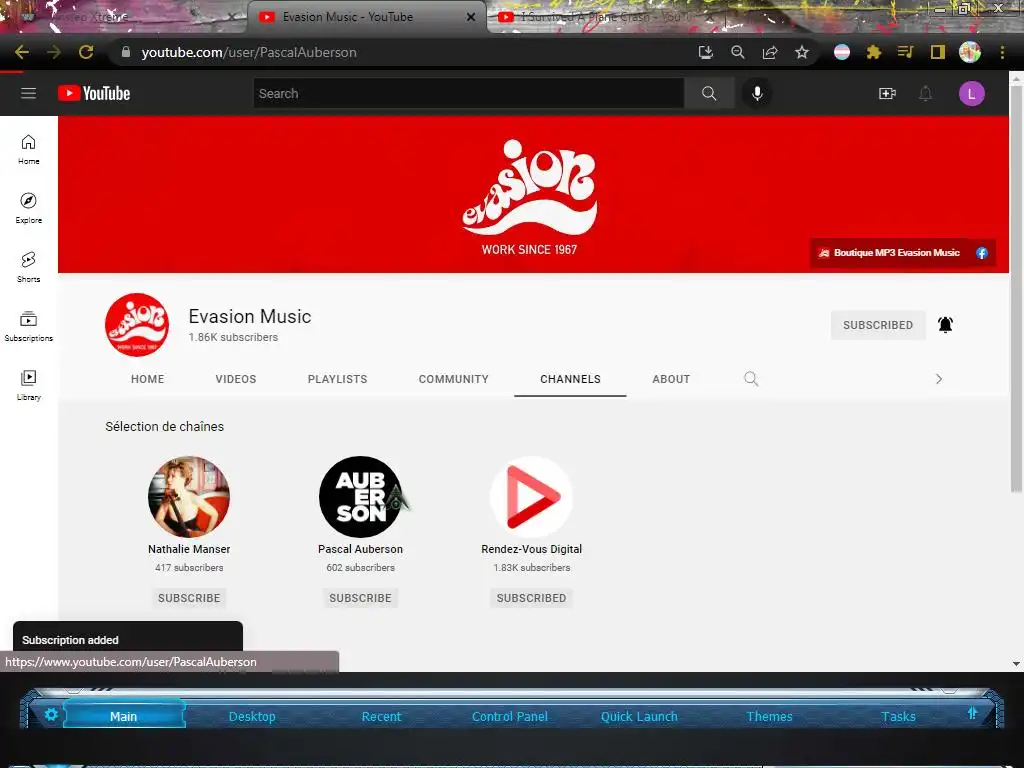
Task: Click the zoom magnifier in the address bar
Action: pyautogui.click(x=738, y=52)
